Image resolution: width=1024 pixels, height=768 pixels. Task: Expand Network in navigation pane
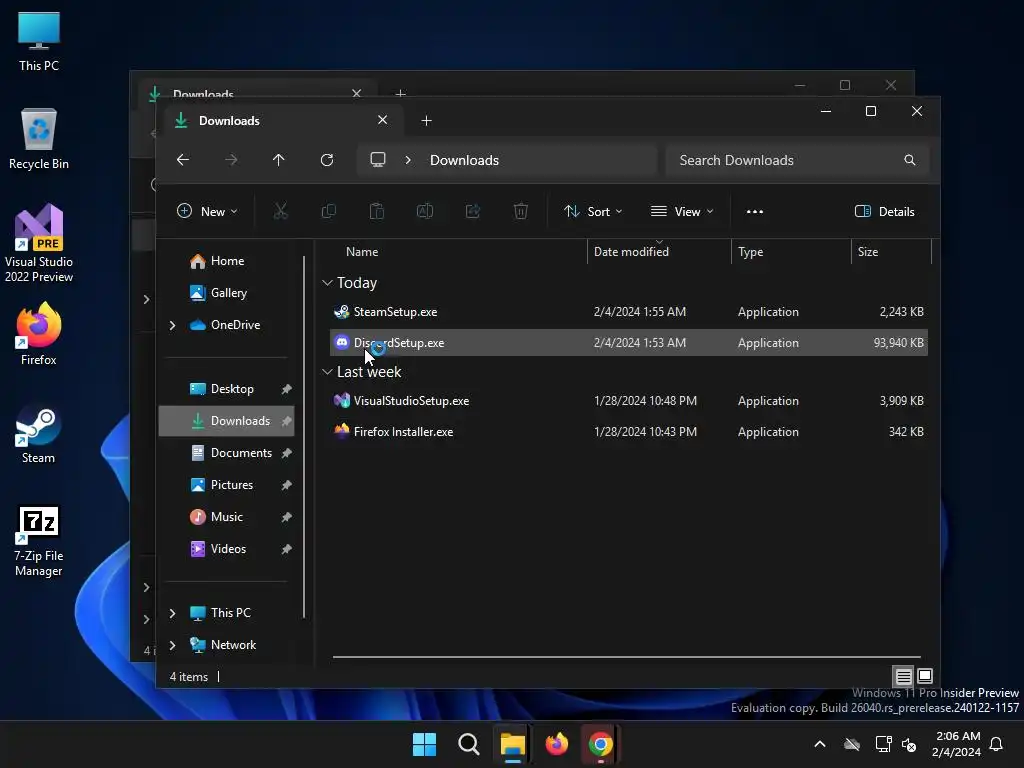pyautogui.click(x=172, y=645)
